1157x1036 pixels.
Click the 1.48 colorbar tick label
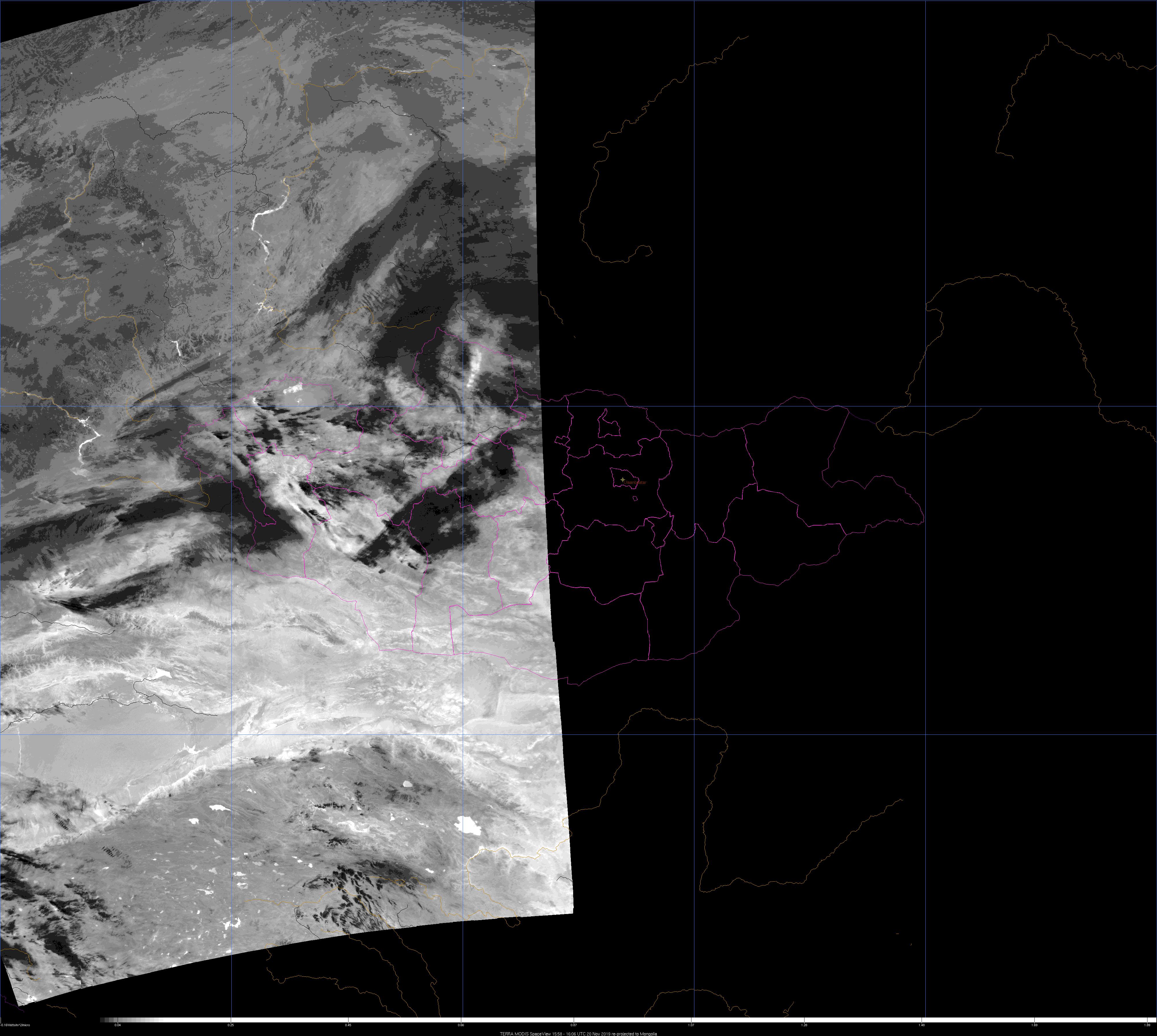[x=921, y=1025]
